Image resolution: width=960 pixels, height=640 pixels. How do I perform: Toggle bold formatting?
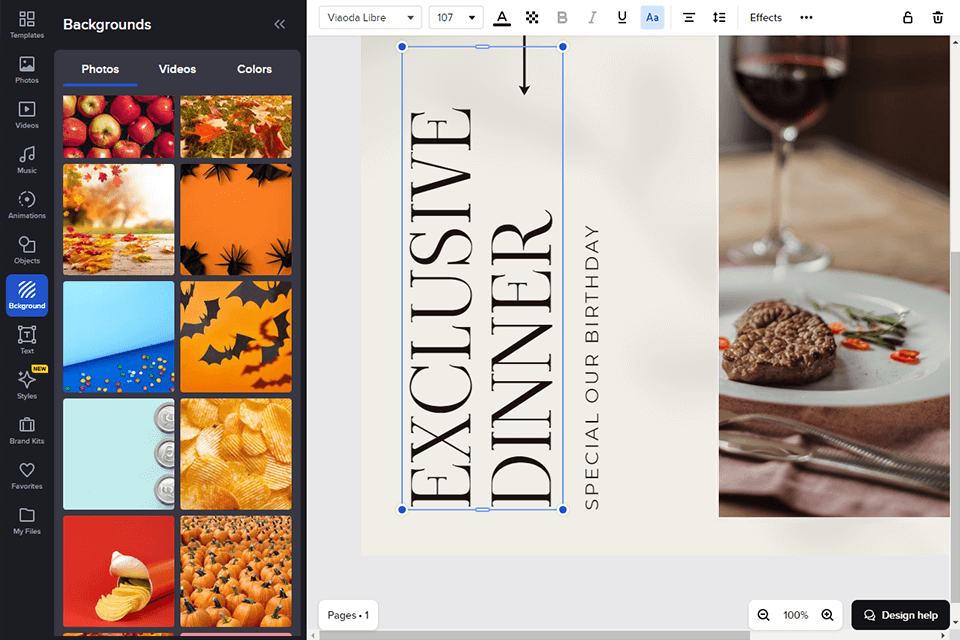pos(562,18)
